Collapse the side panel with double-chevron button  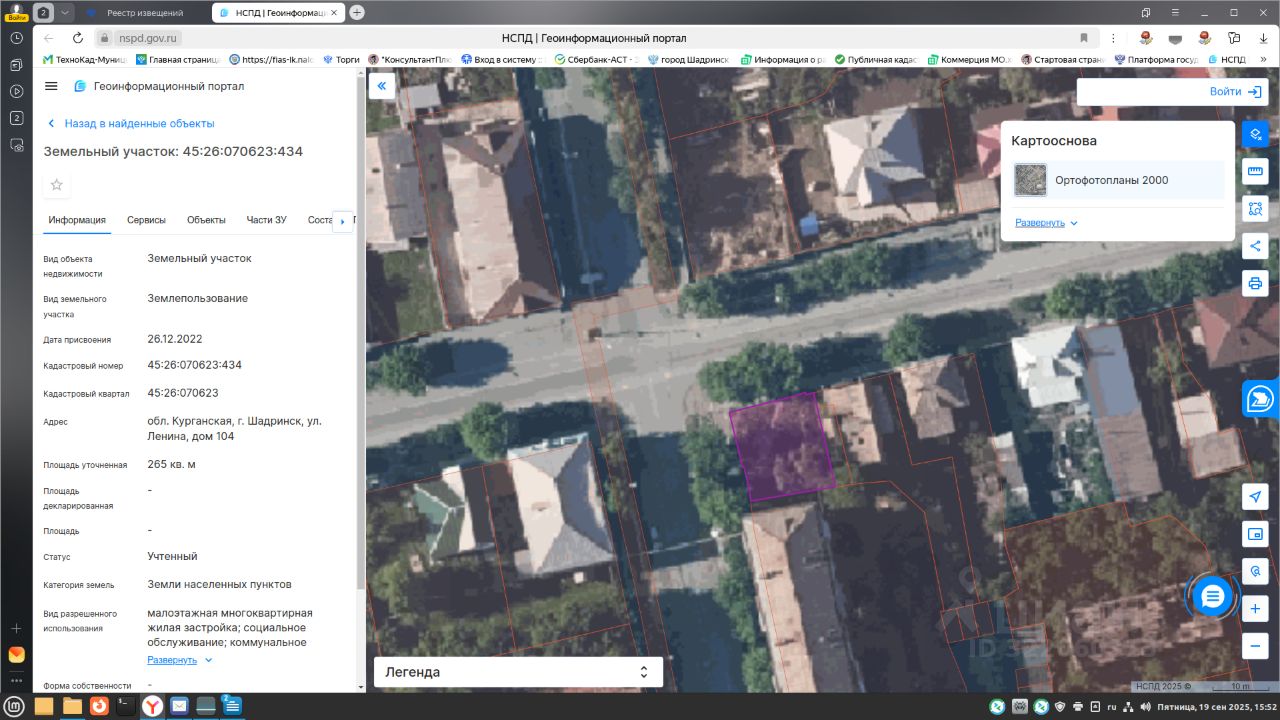381,86
